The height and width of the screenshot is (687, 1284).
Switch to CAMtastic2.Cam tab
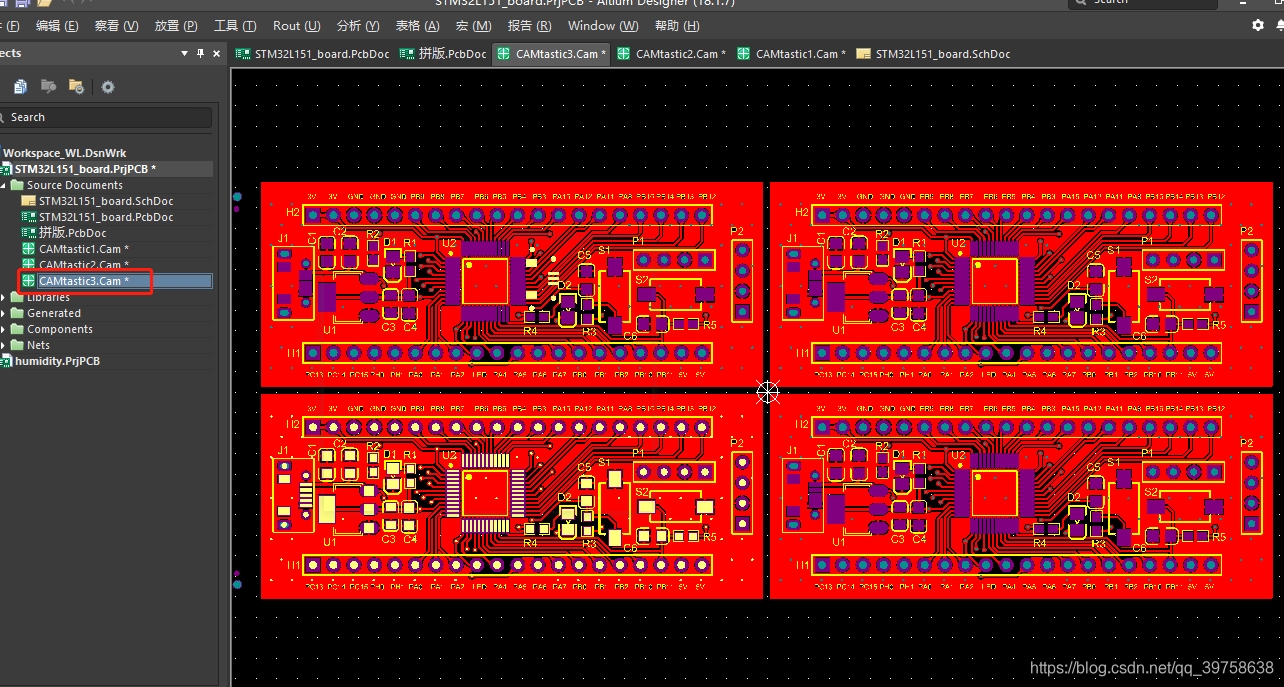coord(671,54)
